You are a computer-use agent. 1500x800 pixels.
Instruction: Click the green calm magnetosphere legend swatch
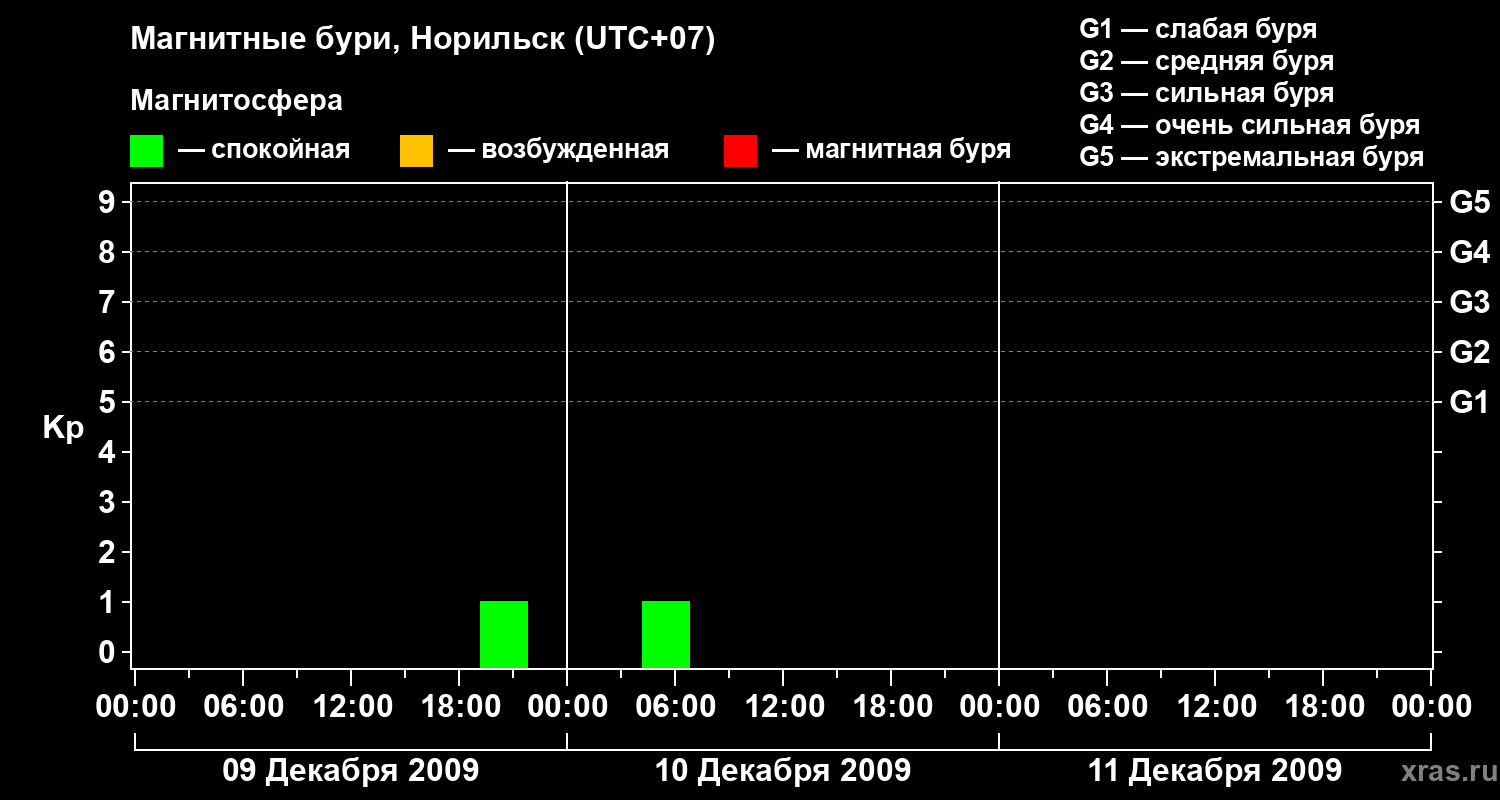(146, 151)
